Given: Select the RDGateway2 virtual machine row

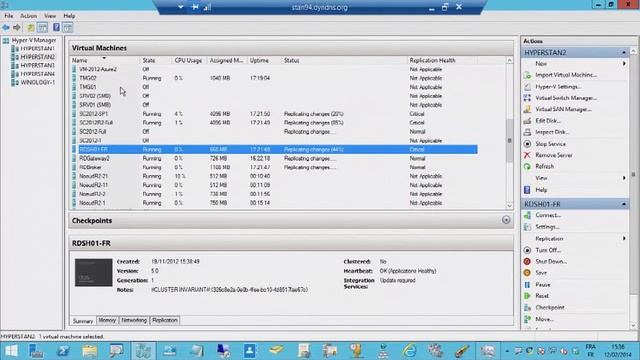Looking at the screenshot, I should tap(274, 158).
